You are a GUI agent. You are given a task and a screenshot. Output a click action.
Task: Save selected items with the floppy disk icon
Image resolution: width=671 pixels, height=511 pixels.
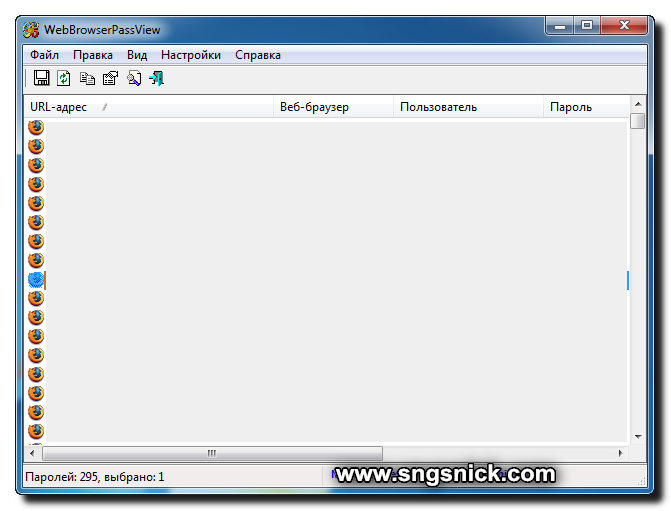pos(42,78)
